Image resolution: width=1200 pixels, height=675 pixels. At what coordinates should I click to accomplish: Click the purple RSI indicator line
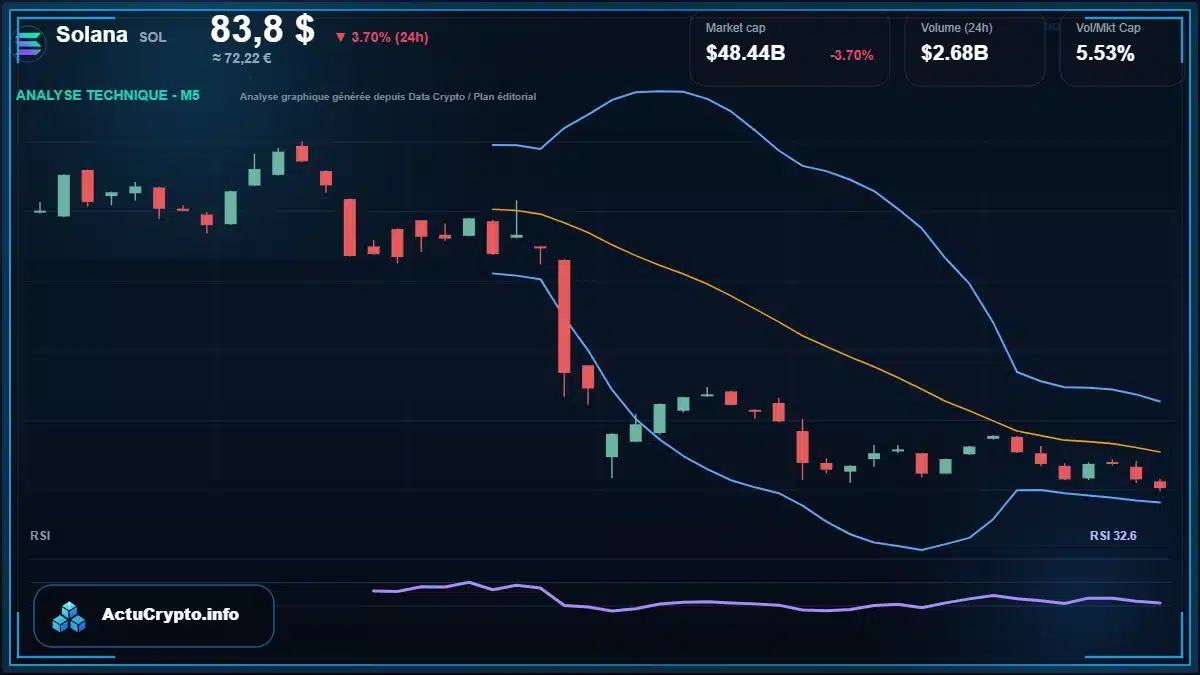pyautogui.click(x=766, y=603)
